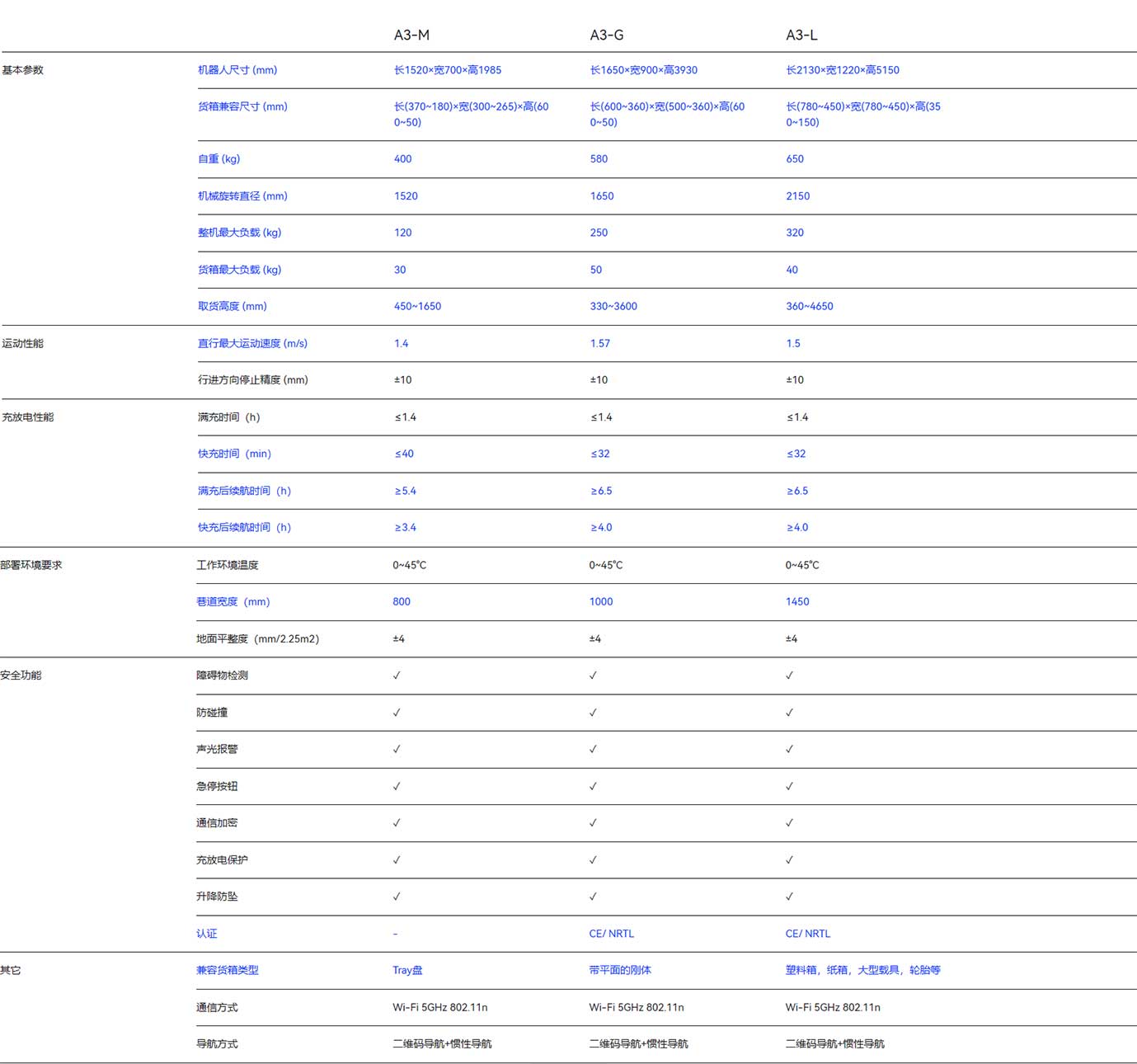
Task: Click the 机器人尺寸 (mm) row label
Action: coord(237,70)
